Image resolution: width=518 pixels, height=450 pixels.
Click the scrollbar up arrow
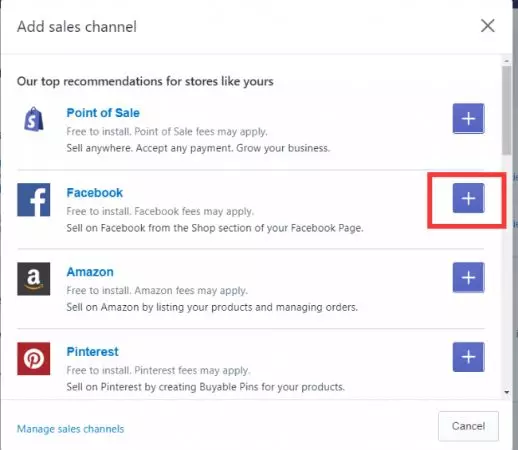507,61
